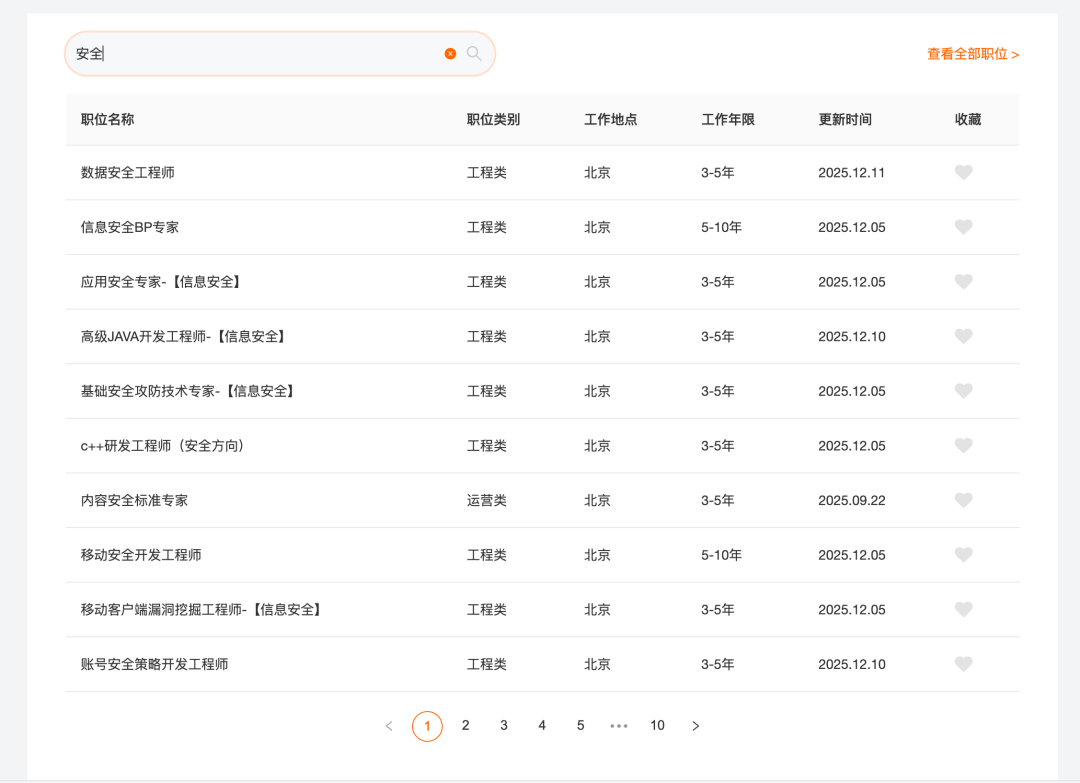
Task: Click heart icon for 基础安全攻防技术专家 row
Action: (963, 391)
